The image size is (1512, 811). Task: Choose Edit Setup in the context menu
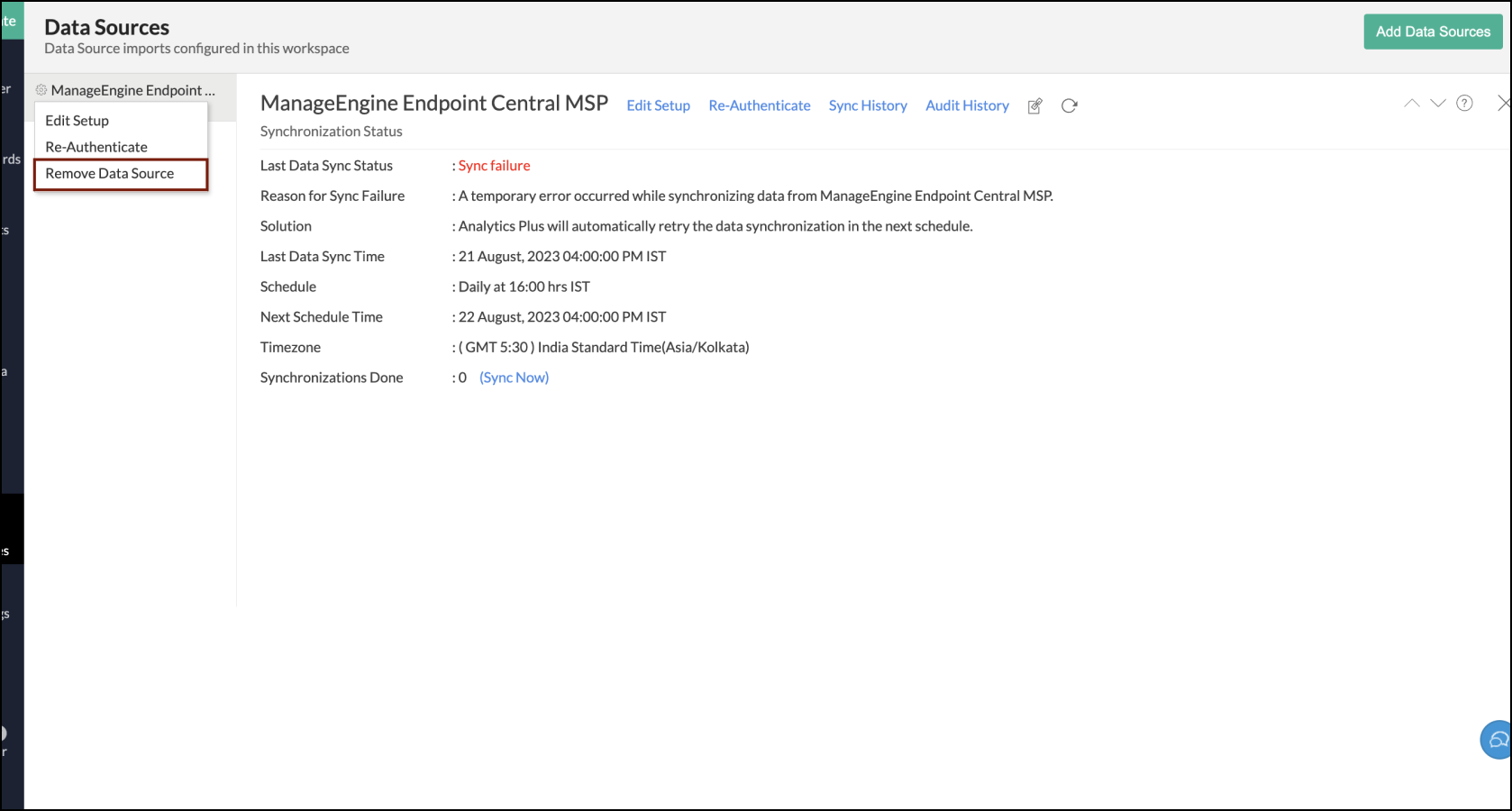(x=77, y=120)
